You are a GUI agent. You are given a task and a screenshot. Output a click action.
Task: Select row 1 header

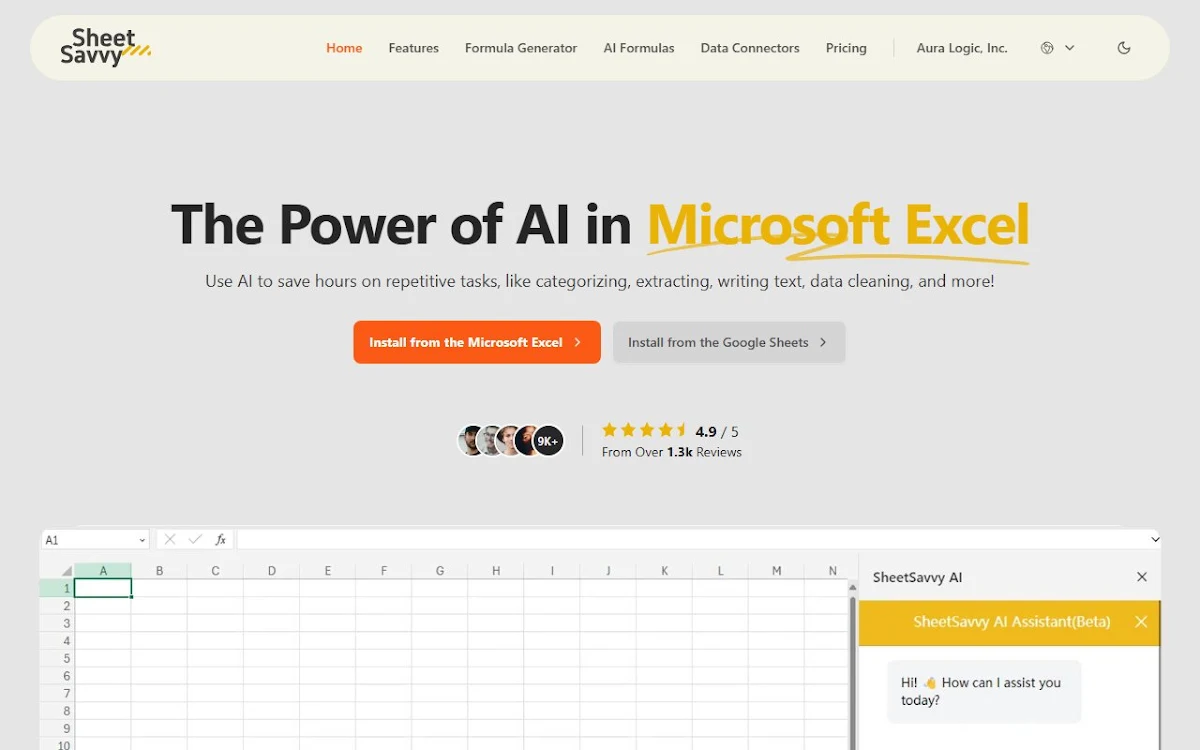(57, 588)
